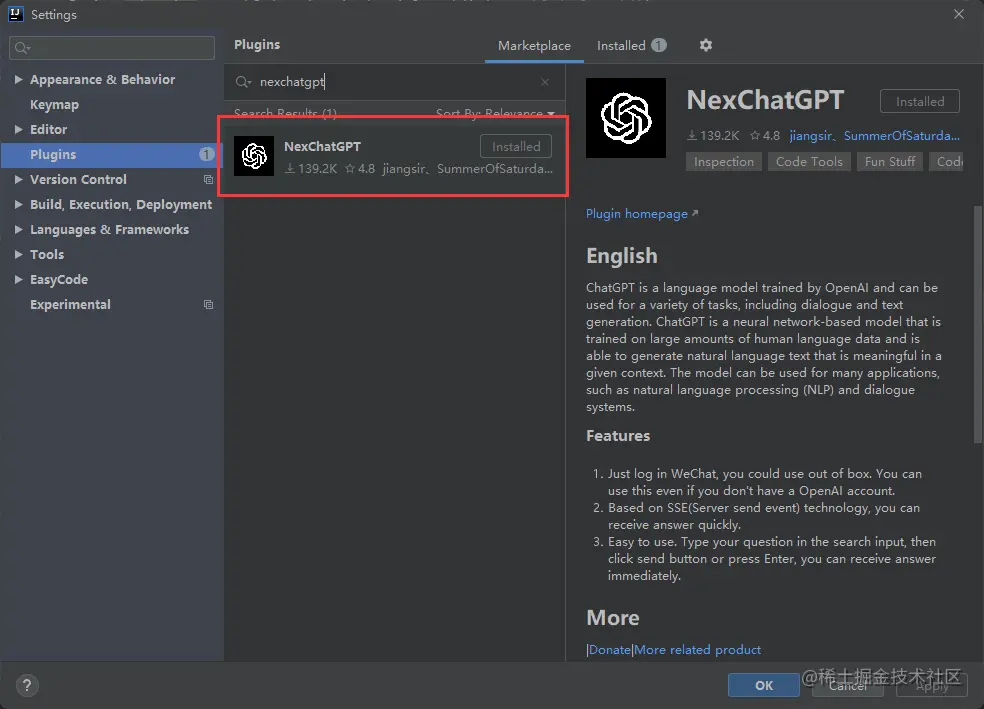Select NexChatGPT name in search results
This screenshot has width=984, height=709.
pos(322,146)
